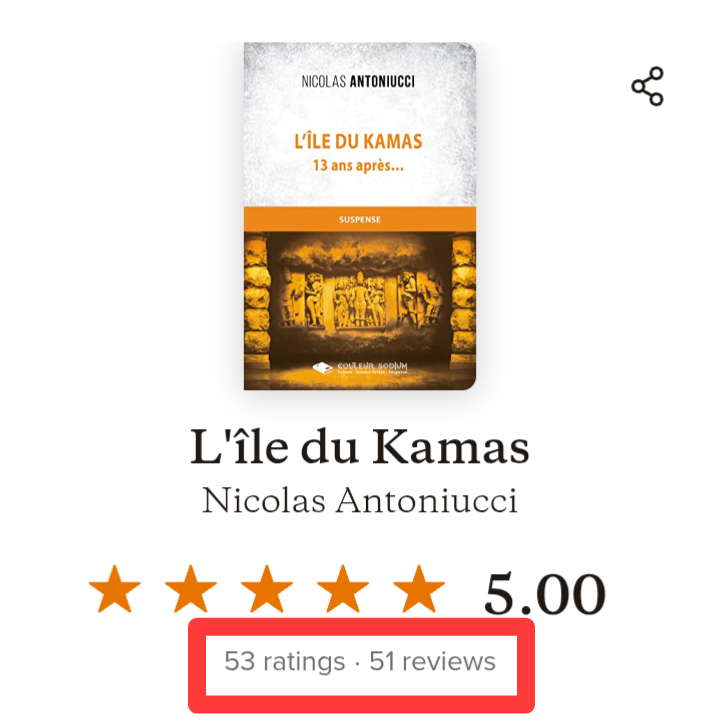Screen dimensions: 720x722
Task: Click the temple carving artwork on cover
Action: [x=361, y=299]
